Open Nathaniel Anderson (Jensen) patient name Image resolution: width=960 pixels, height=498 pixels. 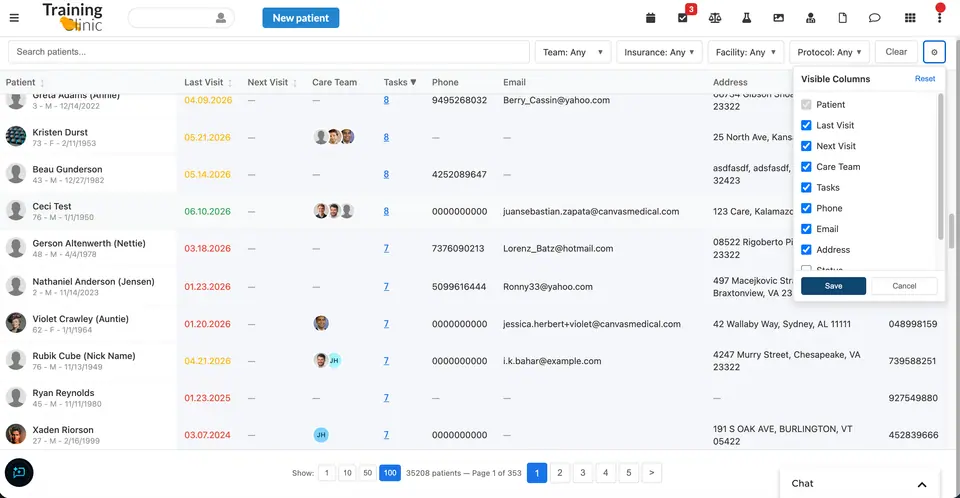point(93,281)
